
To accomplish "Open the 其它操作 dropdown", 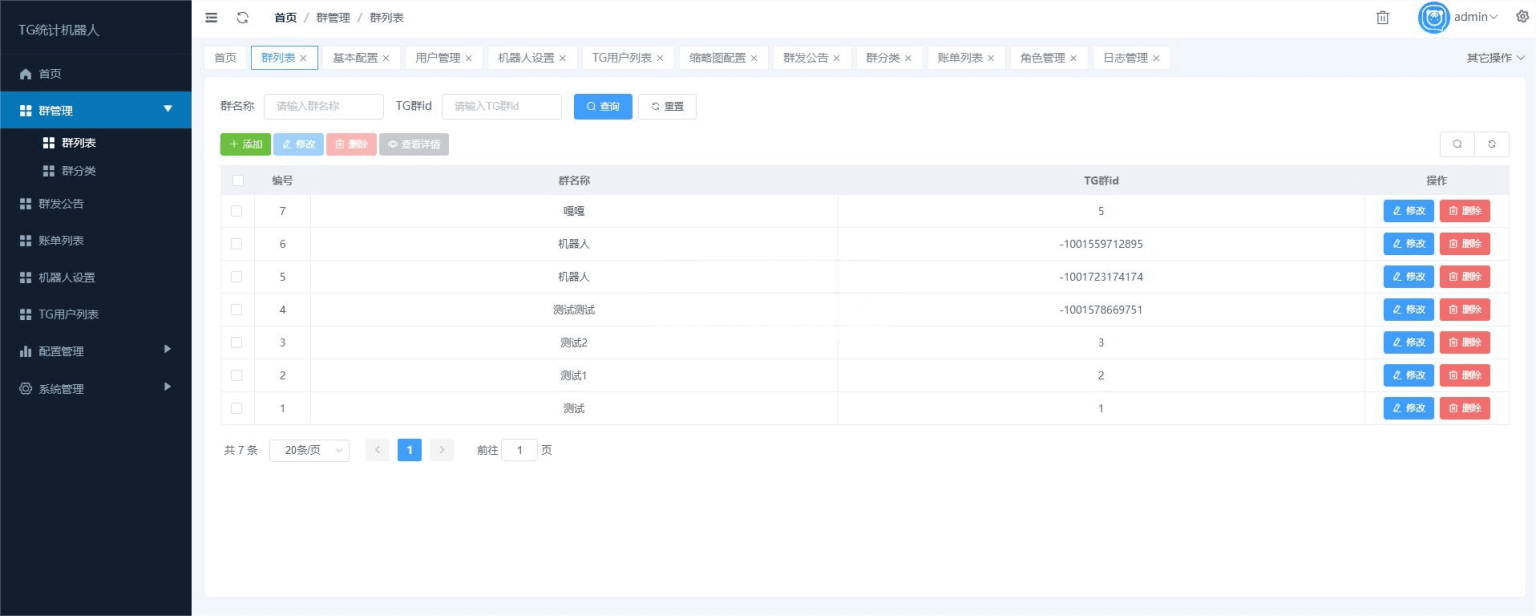I will pos(1494,57).
